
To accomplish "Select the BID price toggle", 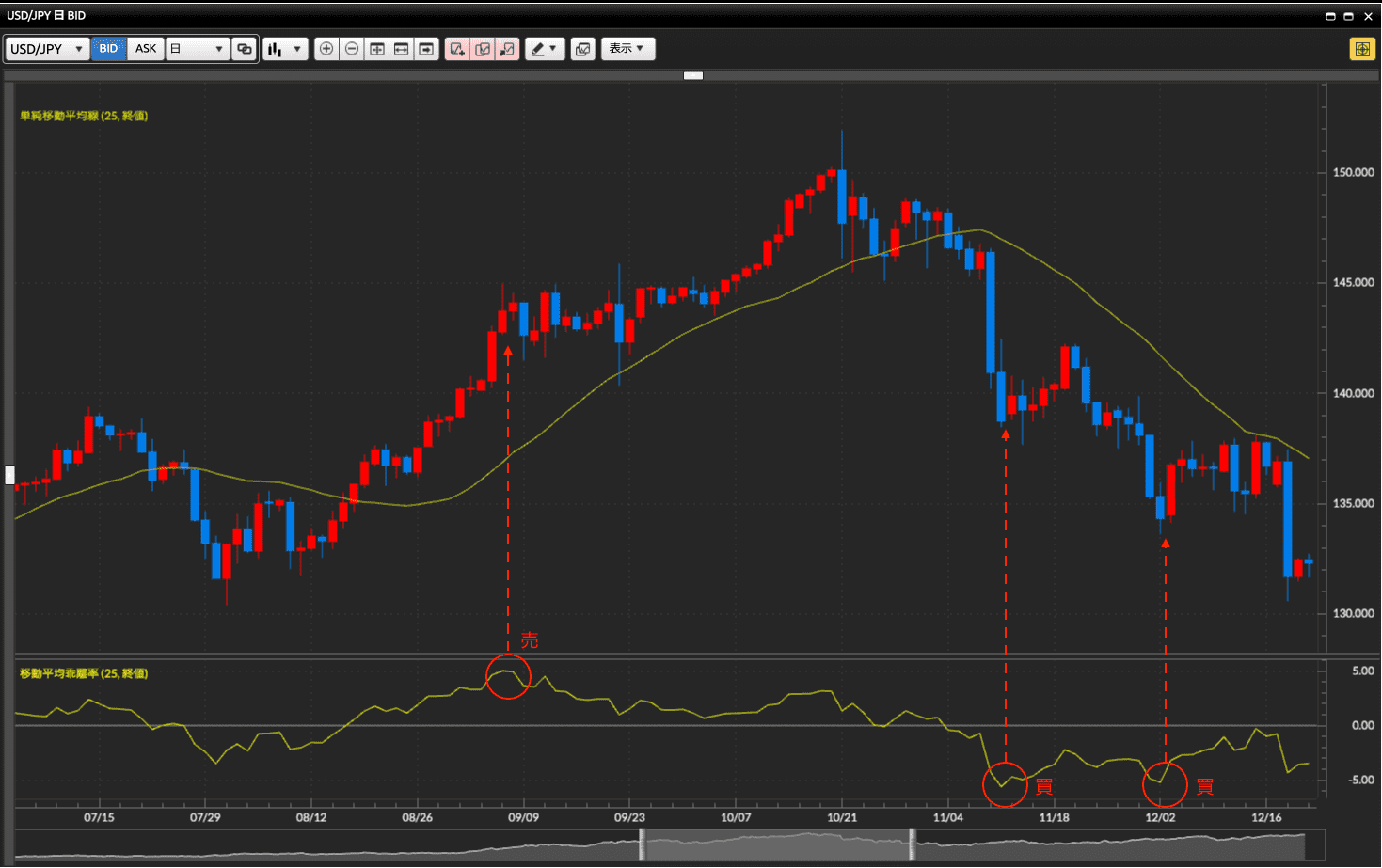I will click(x=108, y=49).
